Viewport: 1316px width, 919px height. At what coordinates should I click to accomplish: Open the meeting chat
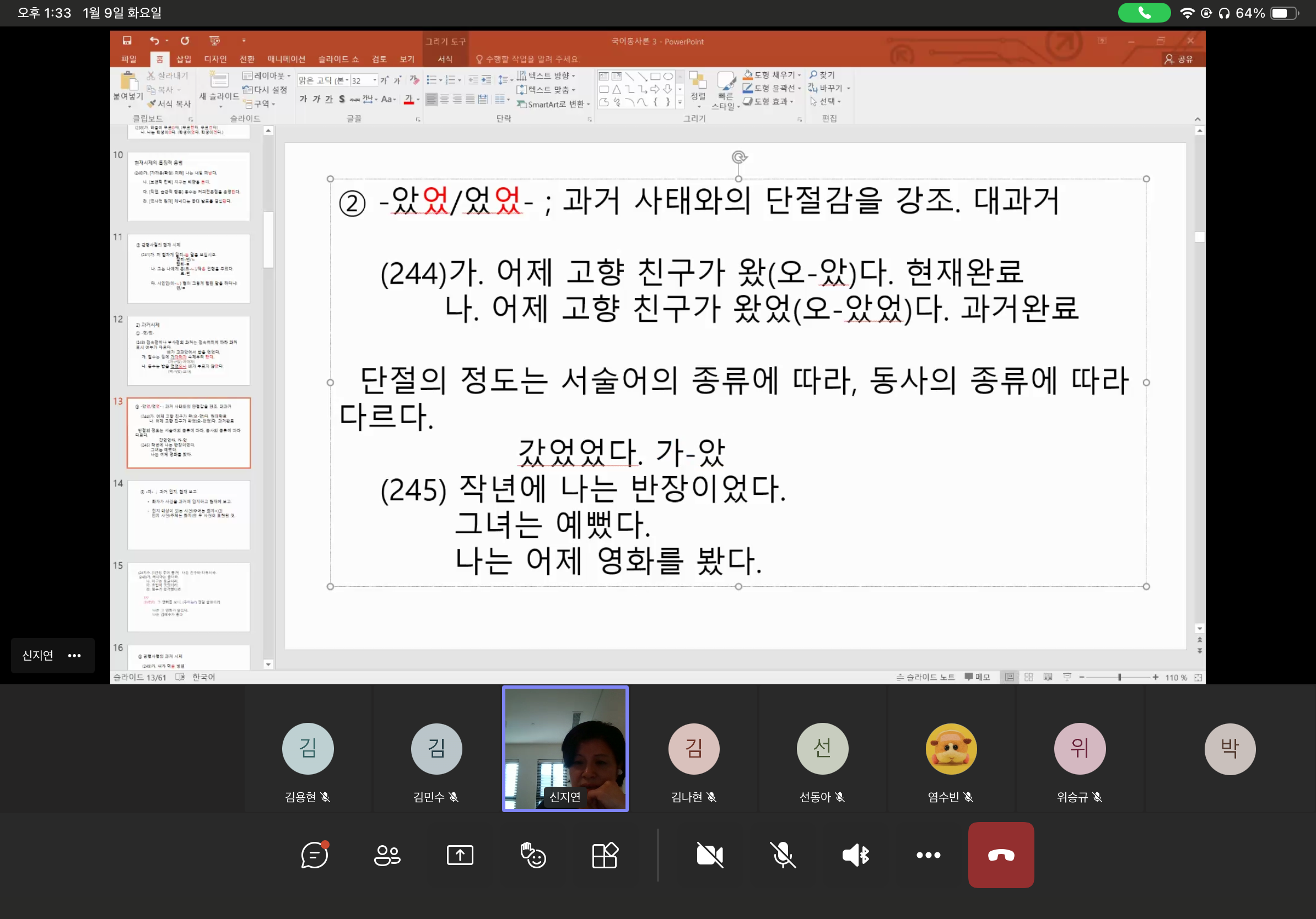click(315, 855)
